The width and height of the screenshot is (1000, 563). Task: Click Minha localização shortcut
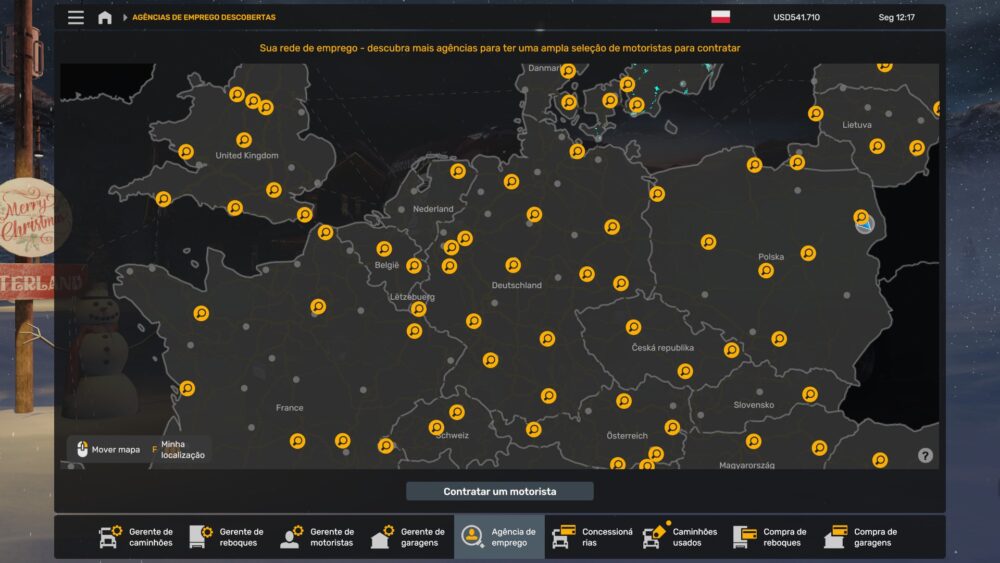[x=178, y=450]
